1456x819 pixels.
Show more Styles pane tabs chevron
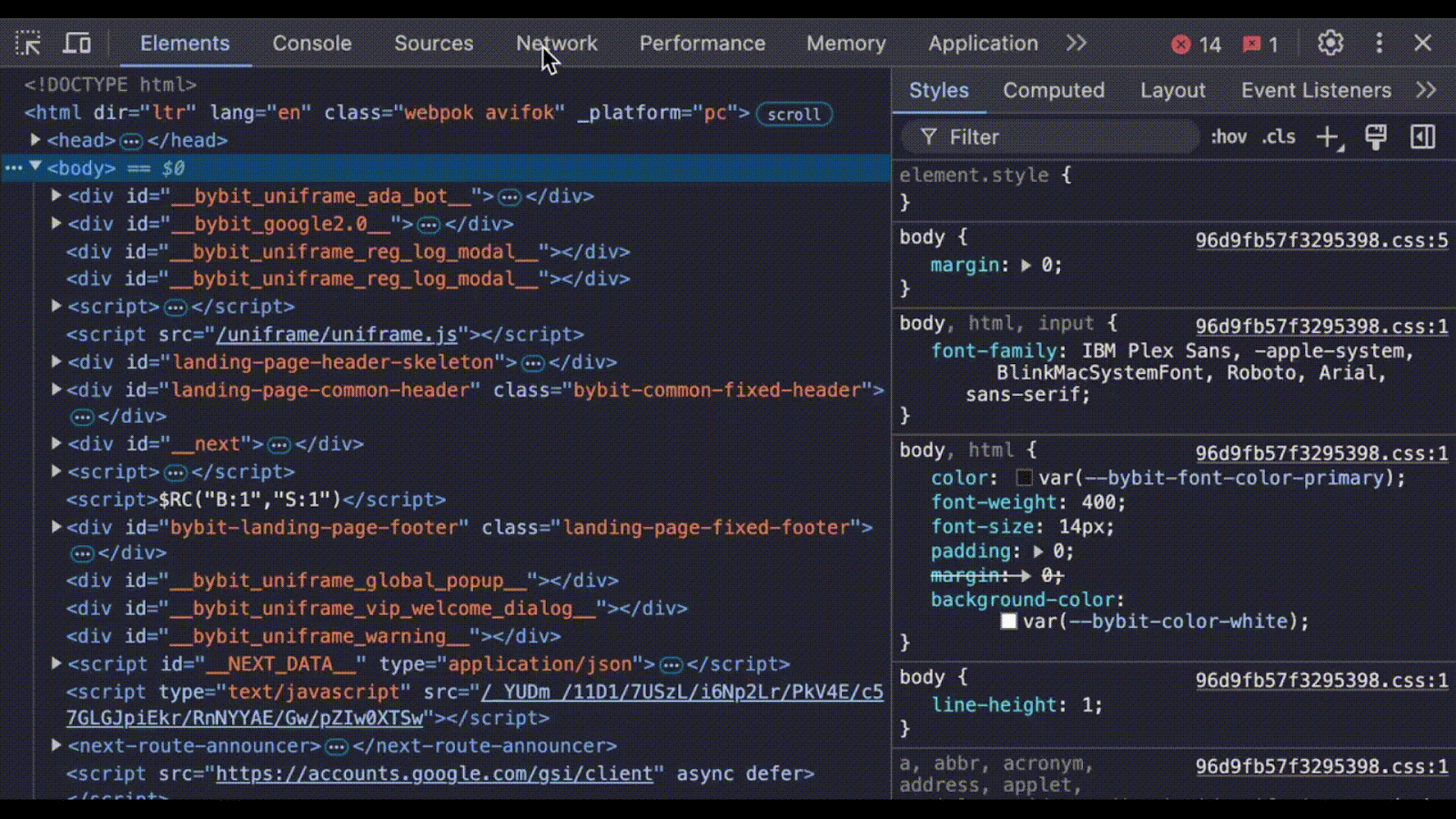point(1426,90)
